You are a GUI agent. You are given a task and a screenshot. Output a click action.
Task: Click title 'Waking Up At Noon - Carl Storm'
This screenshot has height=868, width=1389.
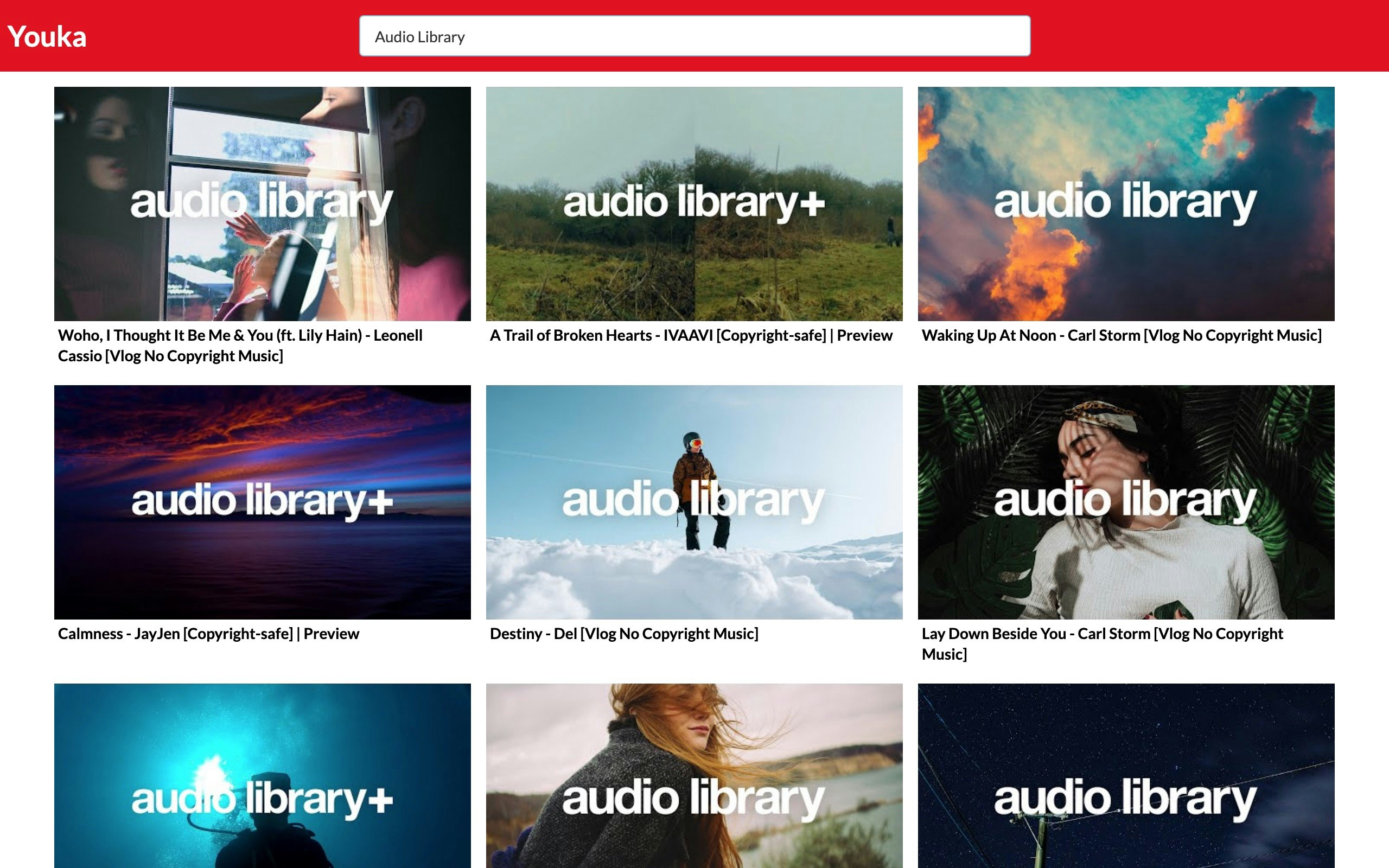click(1121, 335)
